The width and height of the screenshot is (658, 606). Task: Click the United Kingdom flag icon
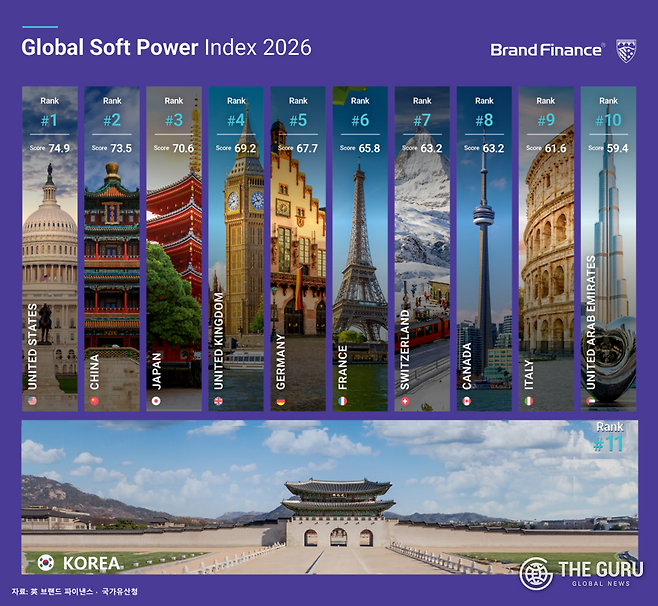tap(220, 401)
